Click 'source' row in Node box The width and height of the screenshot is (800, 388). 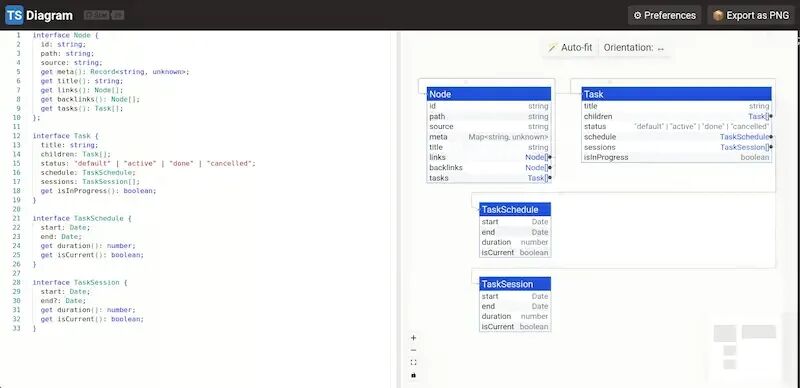tap(489, 127)
